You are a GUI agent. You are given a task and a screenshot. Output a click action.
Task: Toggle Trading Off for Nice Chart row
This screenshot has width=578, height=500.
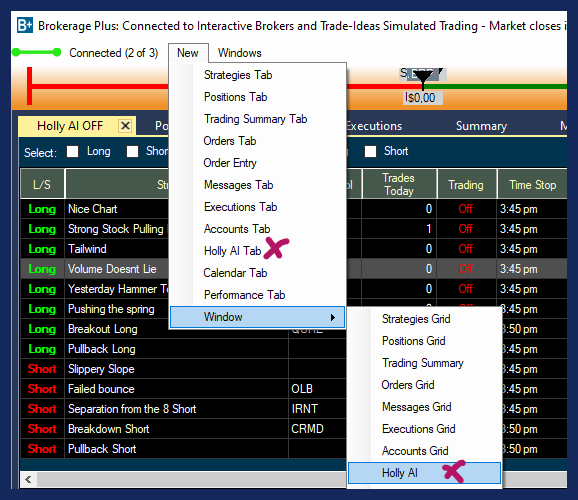[x=466, y=209]
